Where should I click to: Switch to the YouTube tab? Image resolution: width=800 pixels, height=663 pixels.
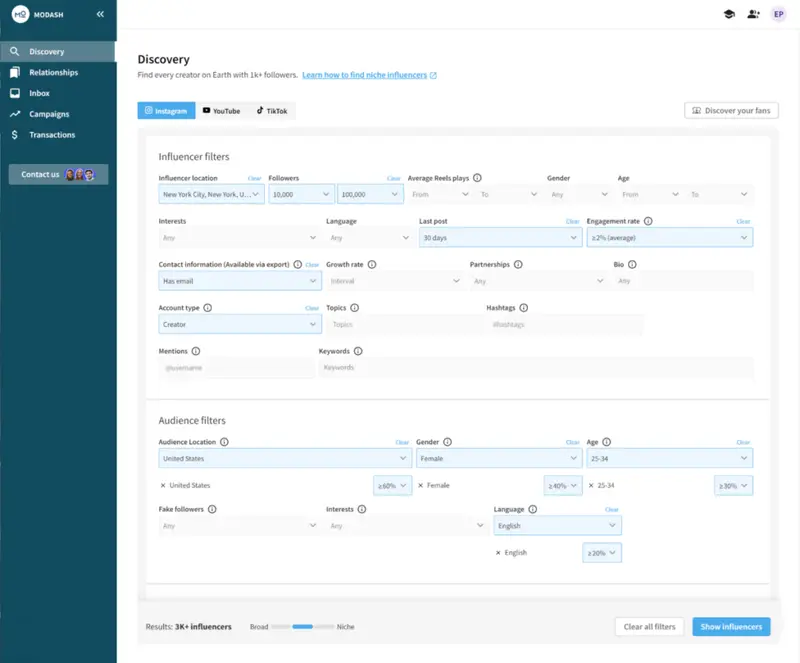click(221, 111)
